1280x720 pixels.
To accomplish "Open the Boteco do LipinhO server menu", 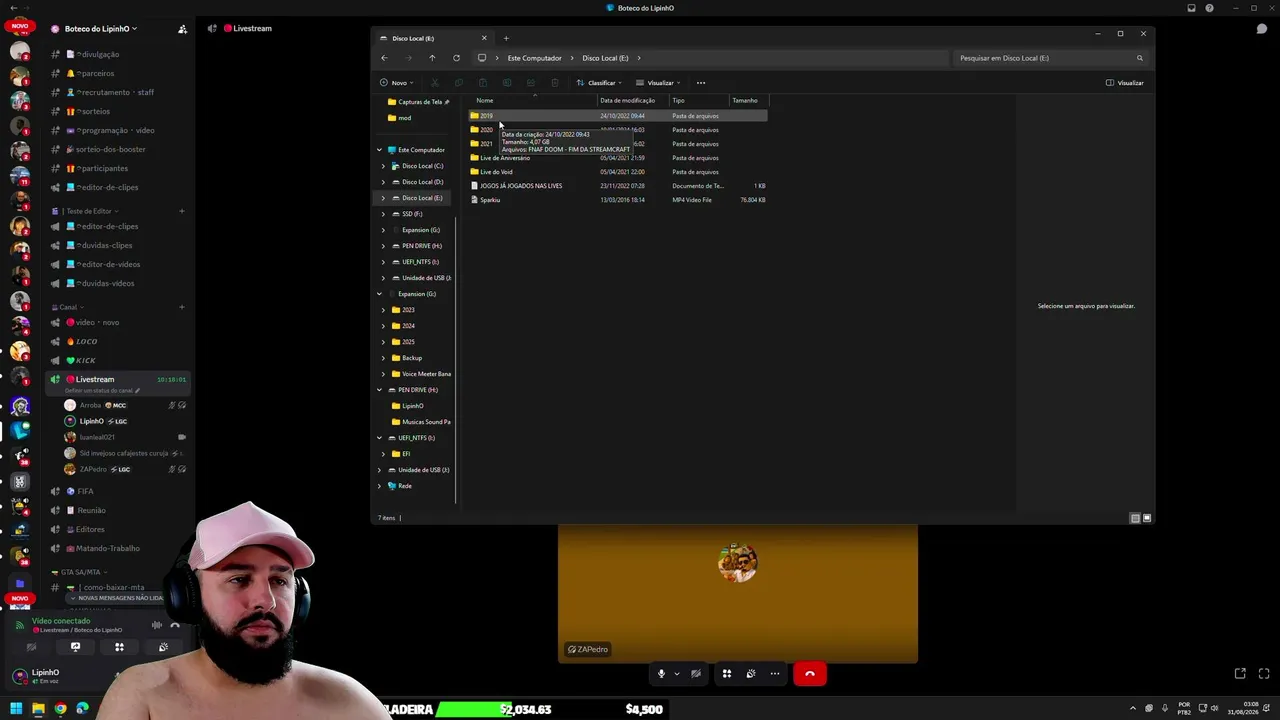I will pyautogui.click(x=101, y=29).
